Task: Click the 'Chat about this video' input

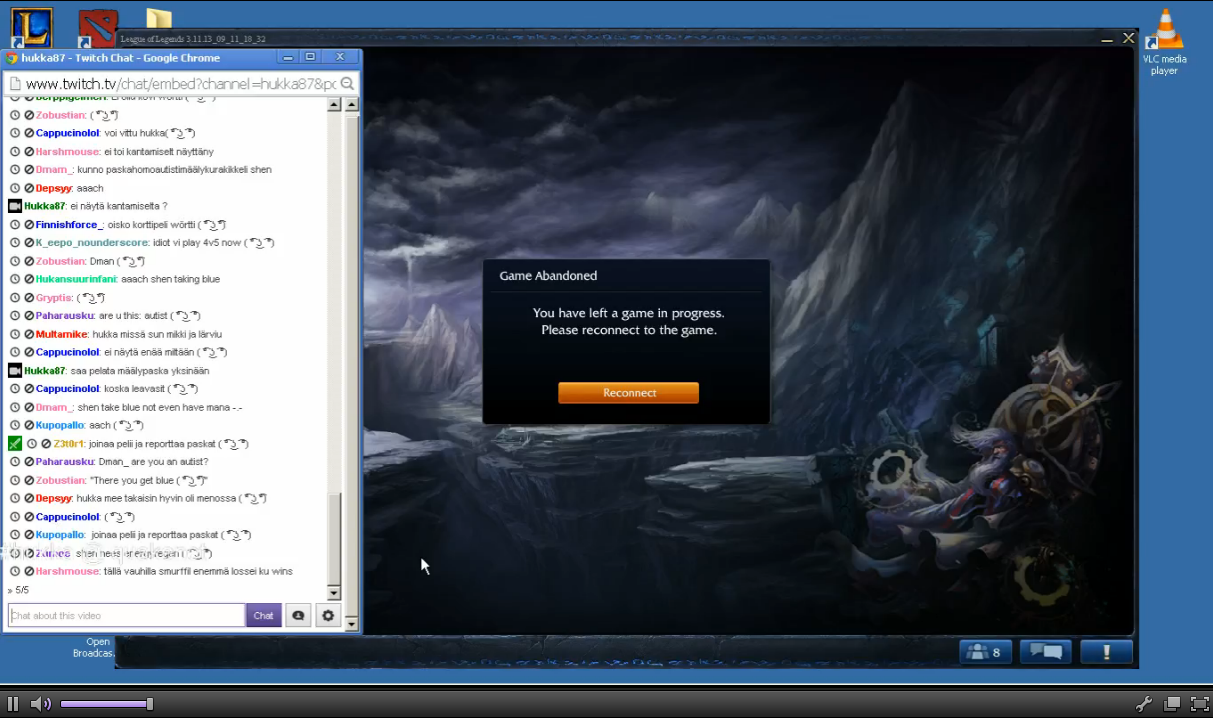Action: tap(126, 615)
